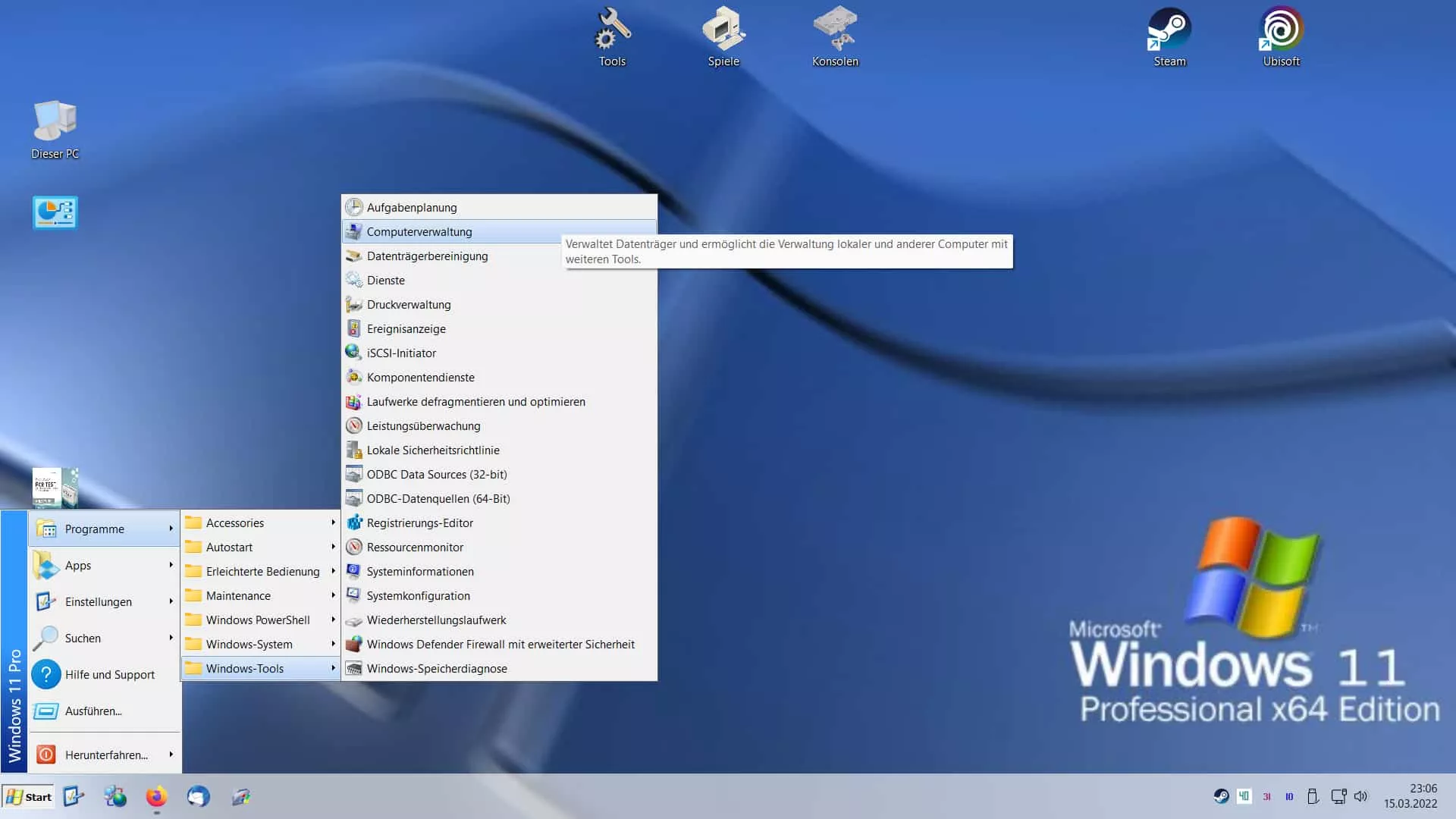Image resolution: width=1456 pixels, height=819 pixels.
Task: Expand the Accessories folder submenu
Action: [260, 522]
